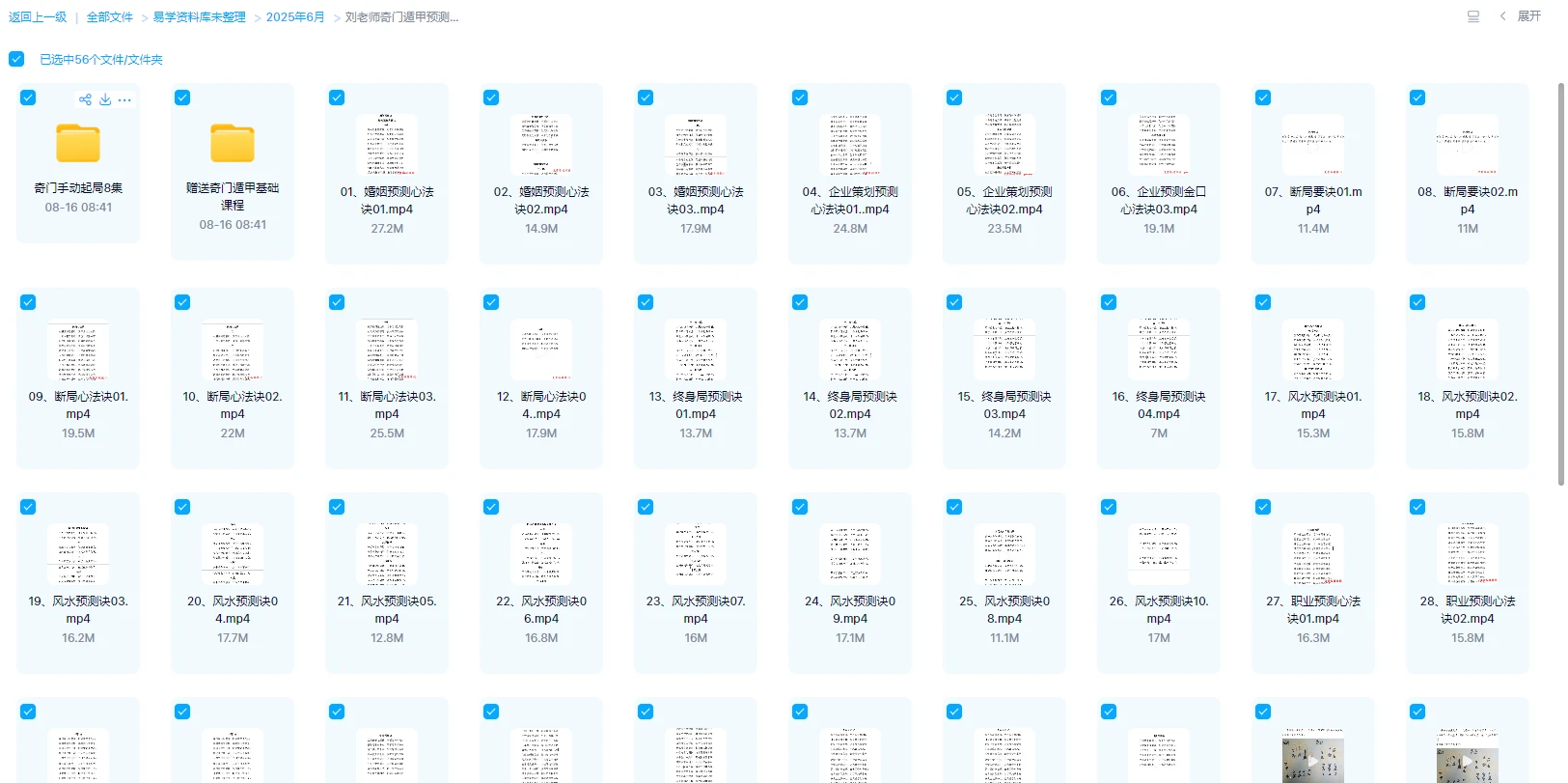Image resolution: width=1568 pixels, height=783 pixels.
Task: Open thumbnail of 21、风水预测诀05.mp4
Action: point(387,555)
